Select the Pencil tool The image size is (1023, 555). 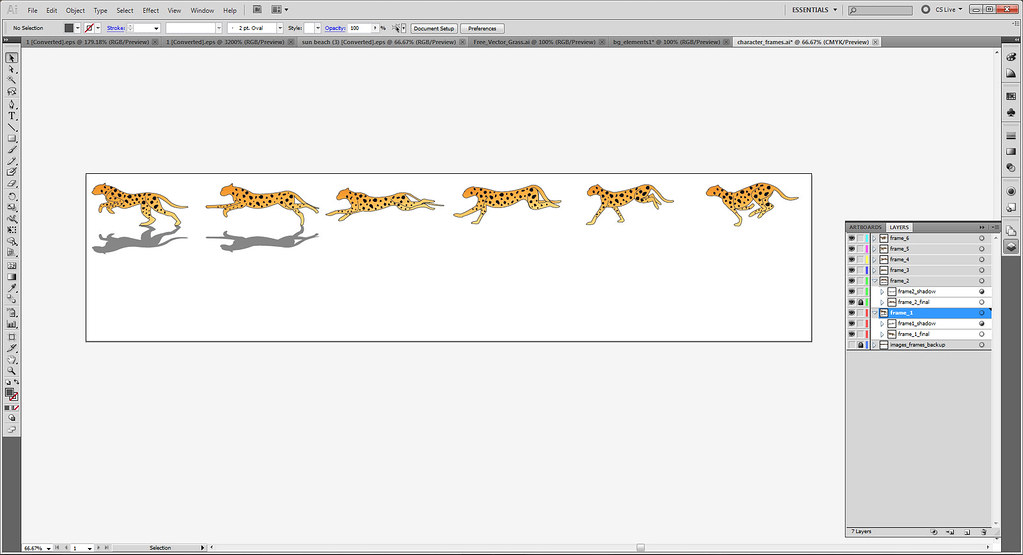[x=11, y=161]
